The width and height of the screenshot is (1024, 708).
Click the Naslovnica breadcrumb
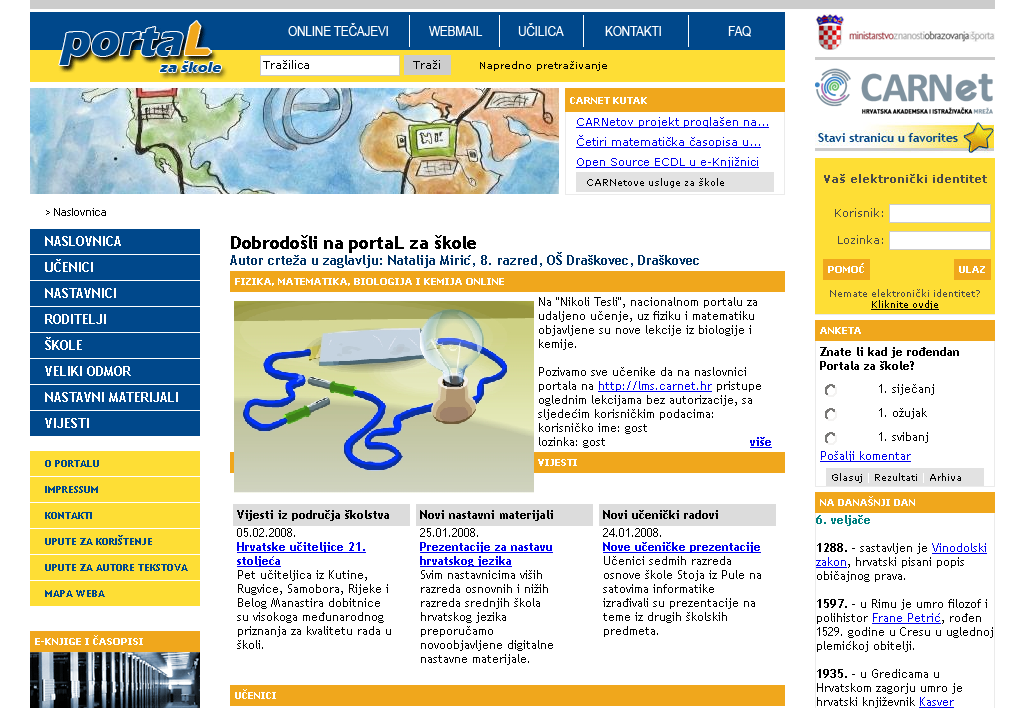pyautogui.click(x=80, y=212)
